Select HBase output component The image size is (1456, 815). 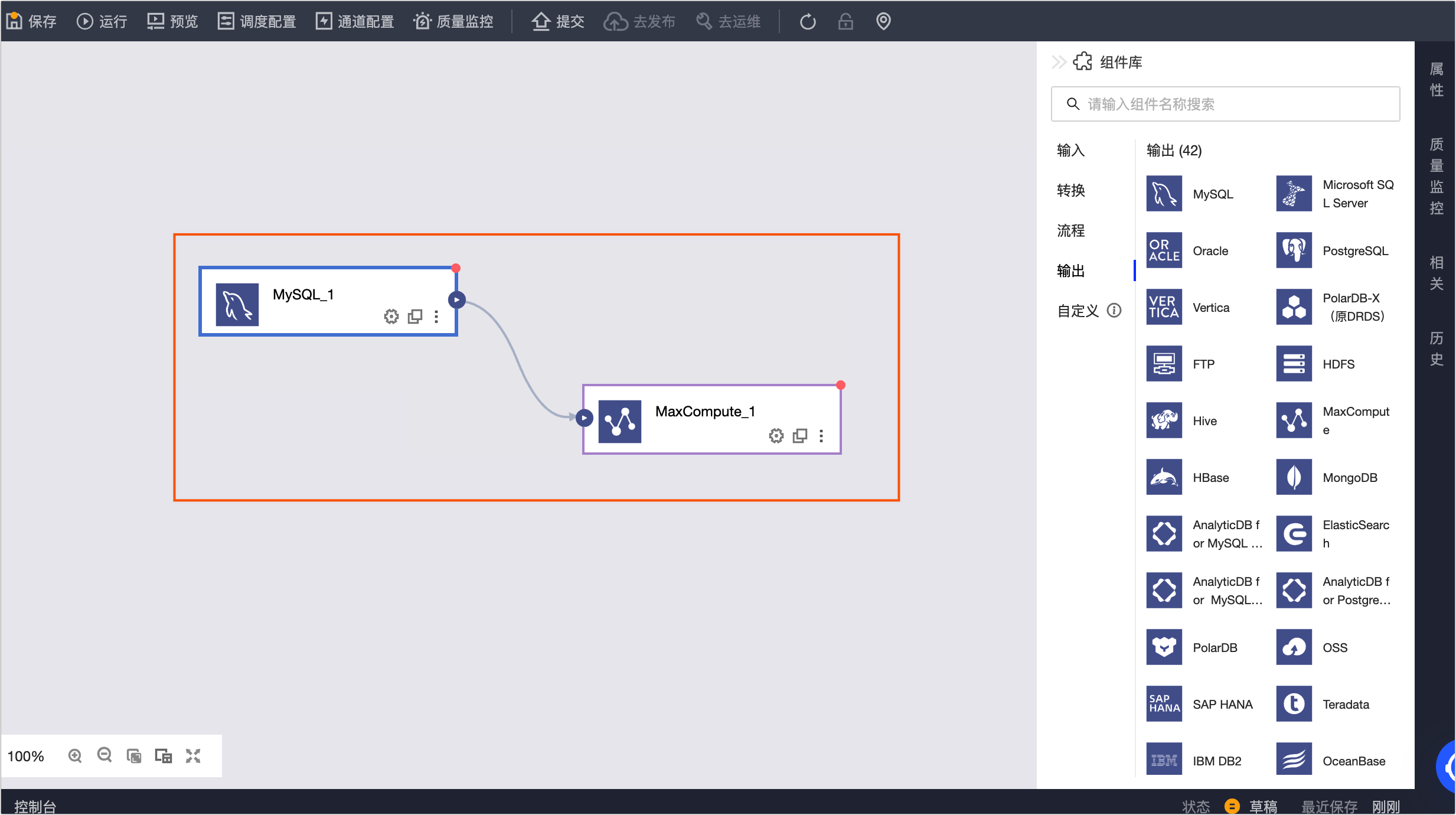click(1188, 477)
